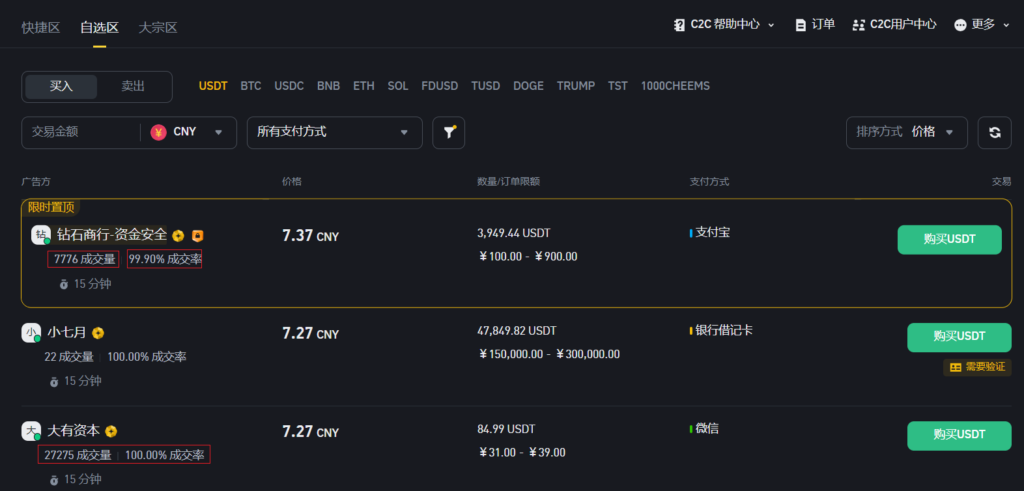Open 所有支付方式 payment method dropdown
Screen dimensions: 1024x491
pyautogui.click(x=334, y=132)
